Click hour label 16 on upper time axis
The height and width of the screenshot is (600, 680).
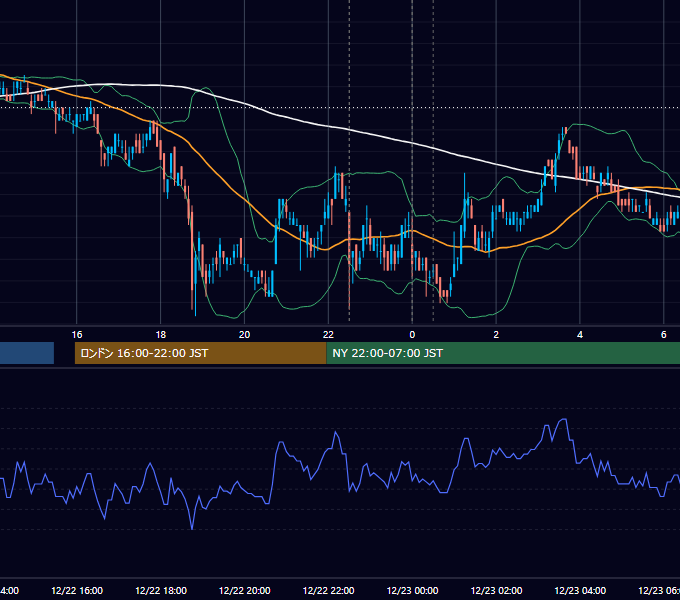pos(77,335)
